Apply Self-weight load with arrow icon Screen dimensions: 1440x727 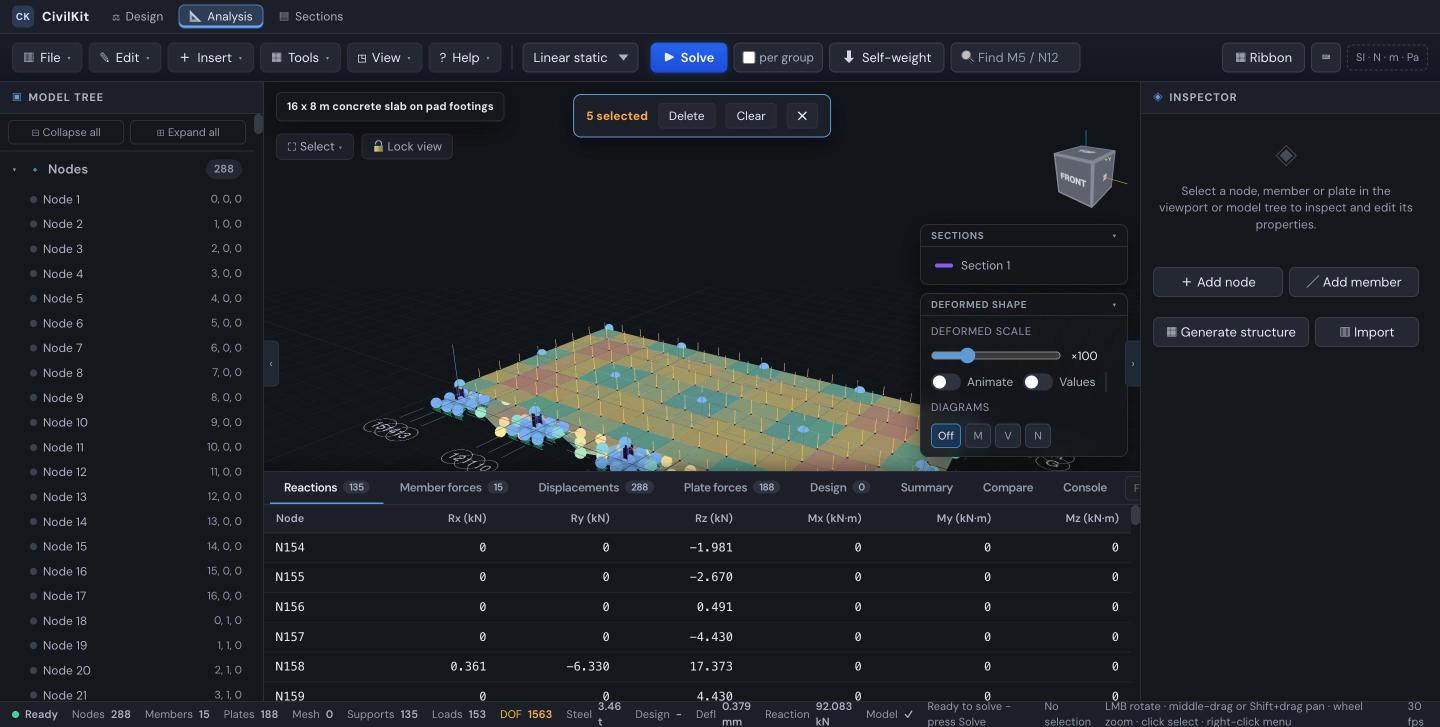886,57
